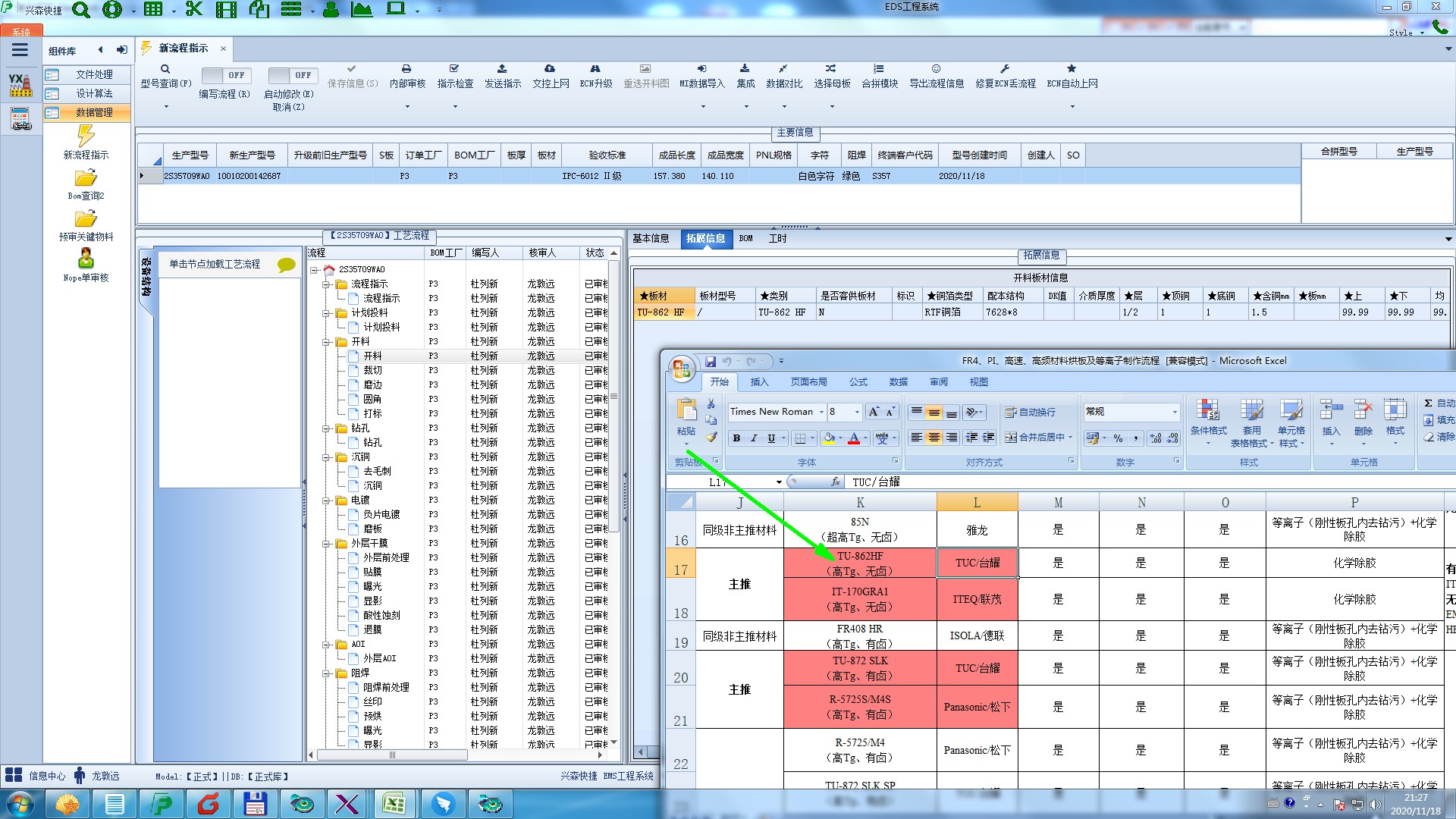Open the font size 8 dropdown
The height and width of the screenshot is (819, 1456).
pyautogui.click(x=857, y=412)
